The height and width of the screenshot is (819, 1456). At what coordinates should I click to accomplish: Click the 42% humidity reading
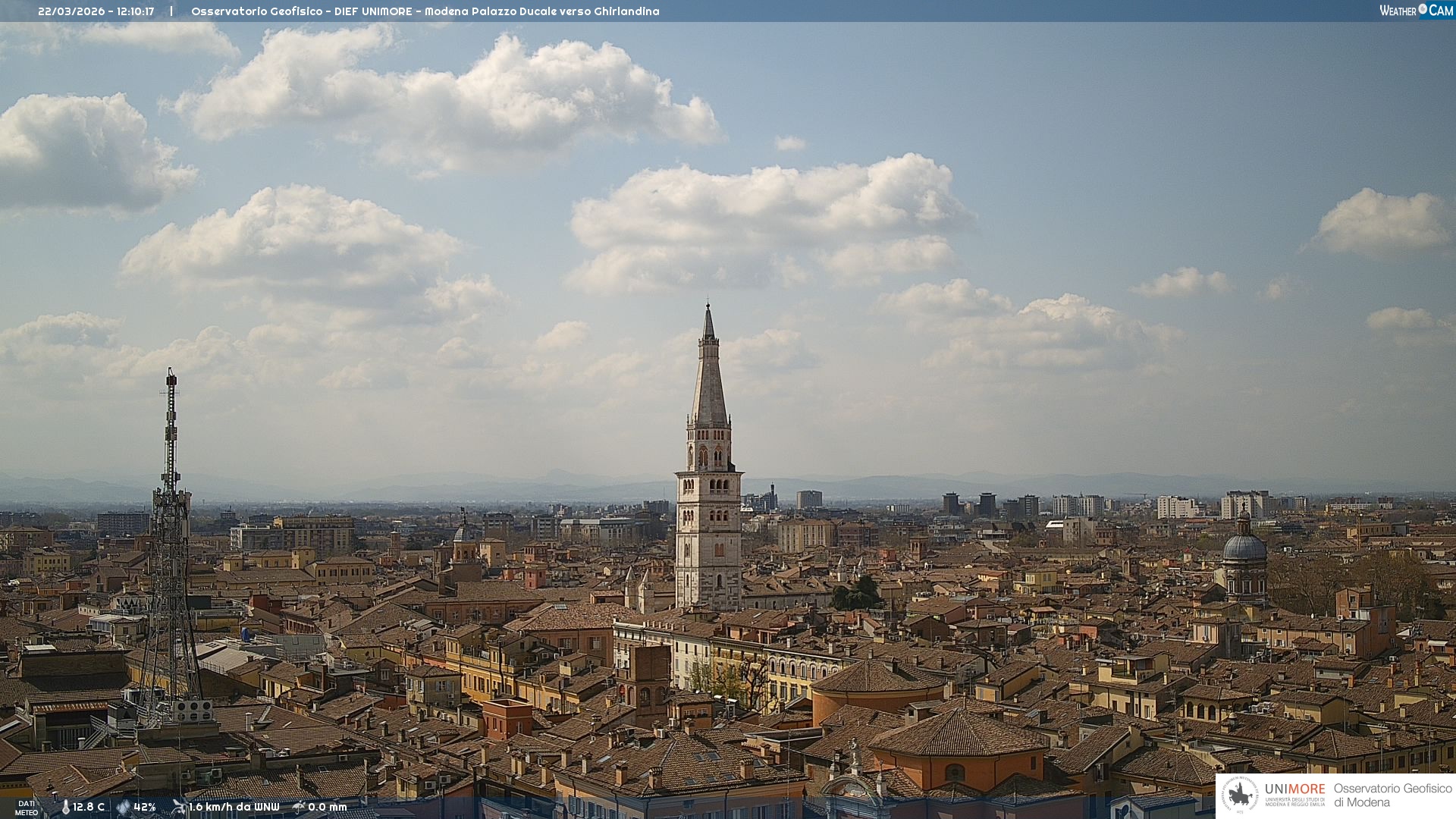click(x=145, y=807)
